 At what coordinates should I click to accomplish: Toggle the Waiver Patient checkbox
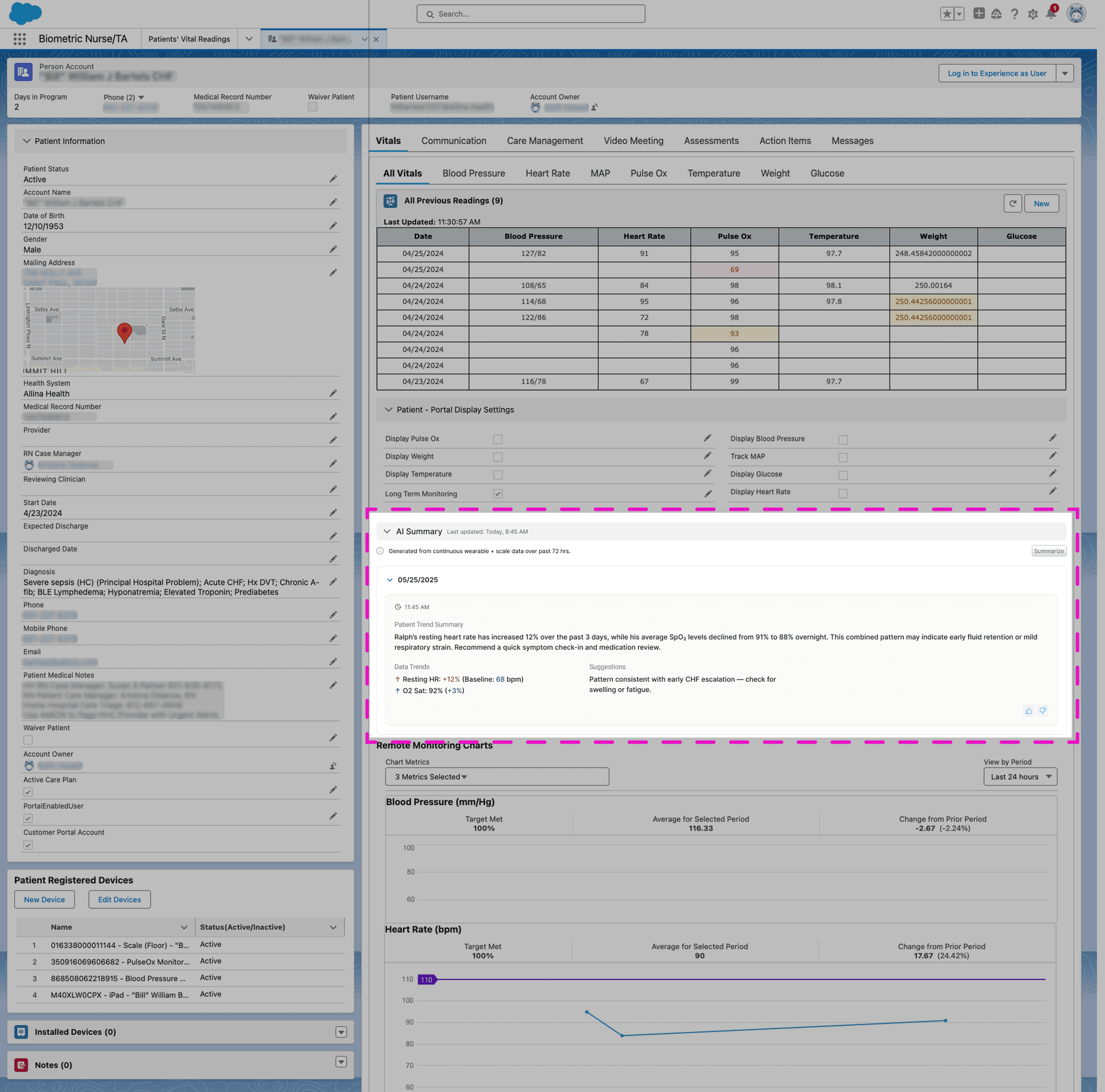(28, 740)
